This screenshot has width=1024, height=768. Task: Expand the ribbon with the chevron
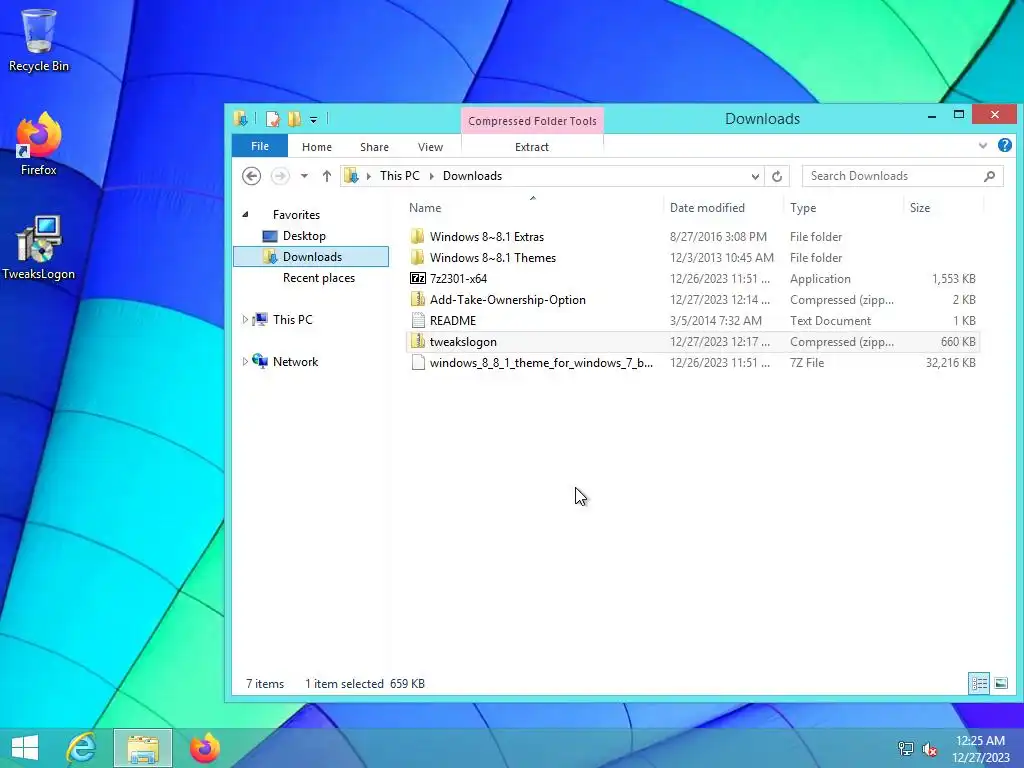[x=982, y=146]
